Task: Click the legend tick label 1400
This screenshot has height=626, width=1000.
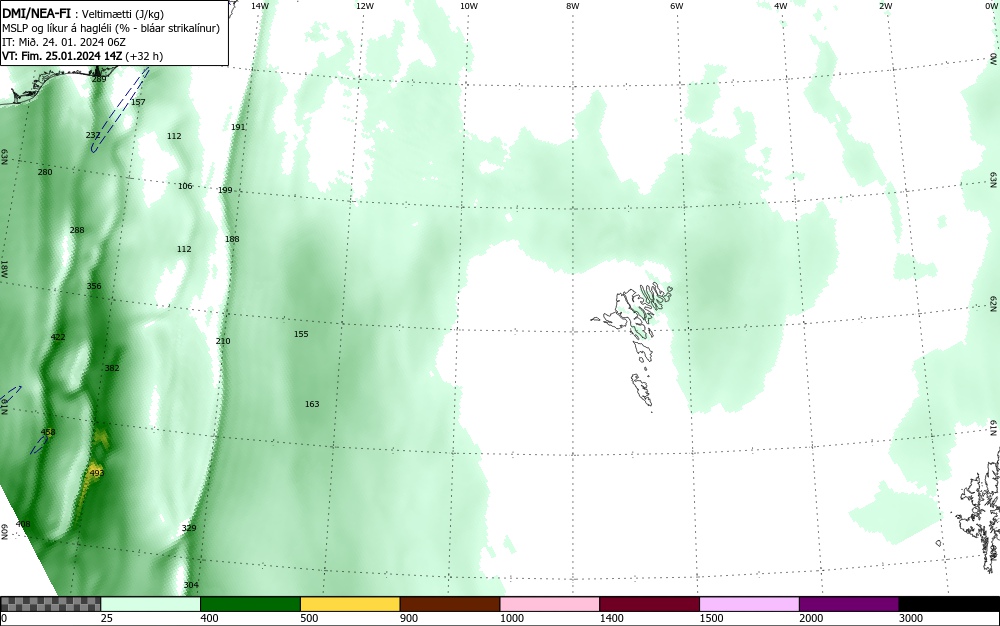Action: pyautogui.click(x=612, y=618)
